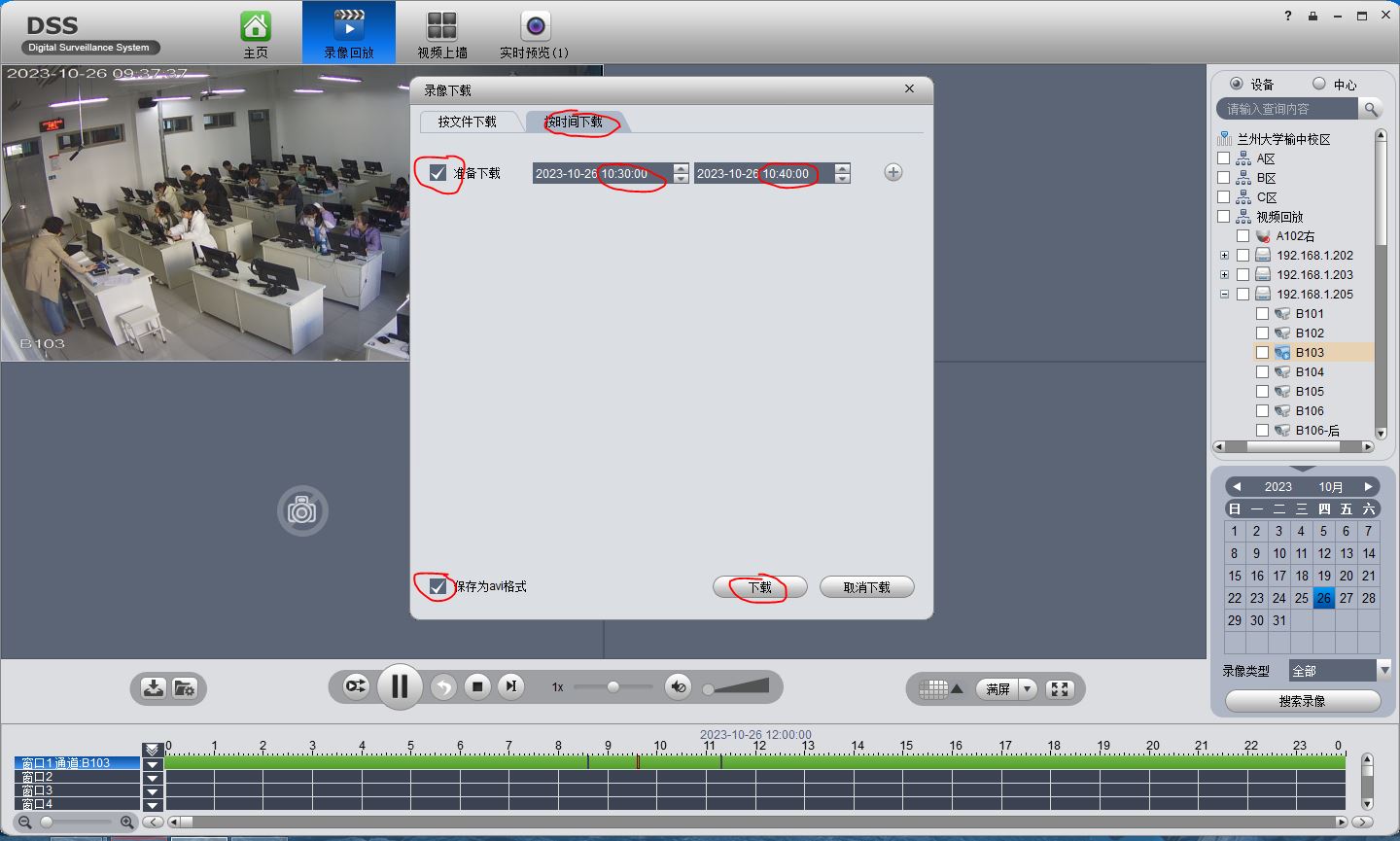This screenshot has width=1400, height=841.
Task: Expand all timeline windows double-chevron
Action: coord(153,750)
